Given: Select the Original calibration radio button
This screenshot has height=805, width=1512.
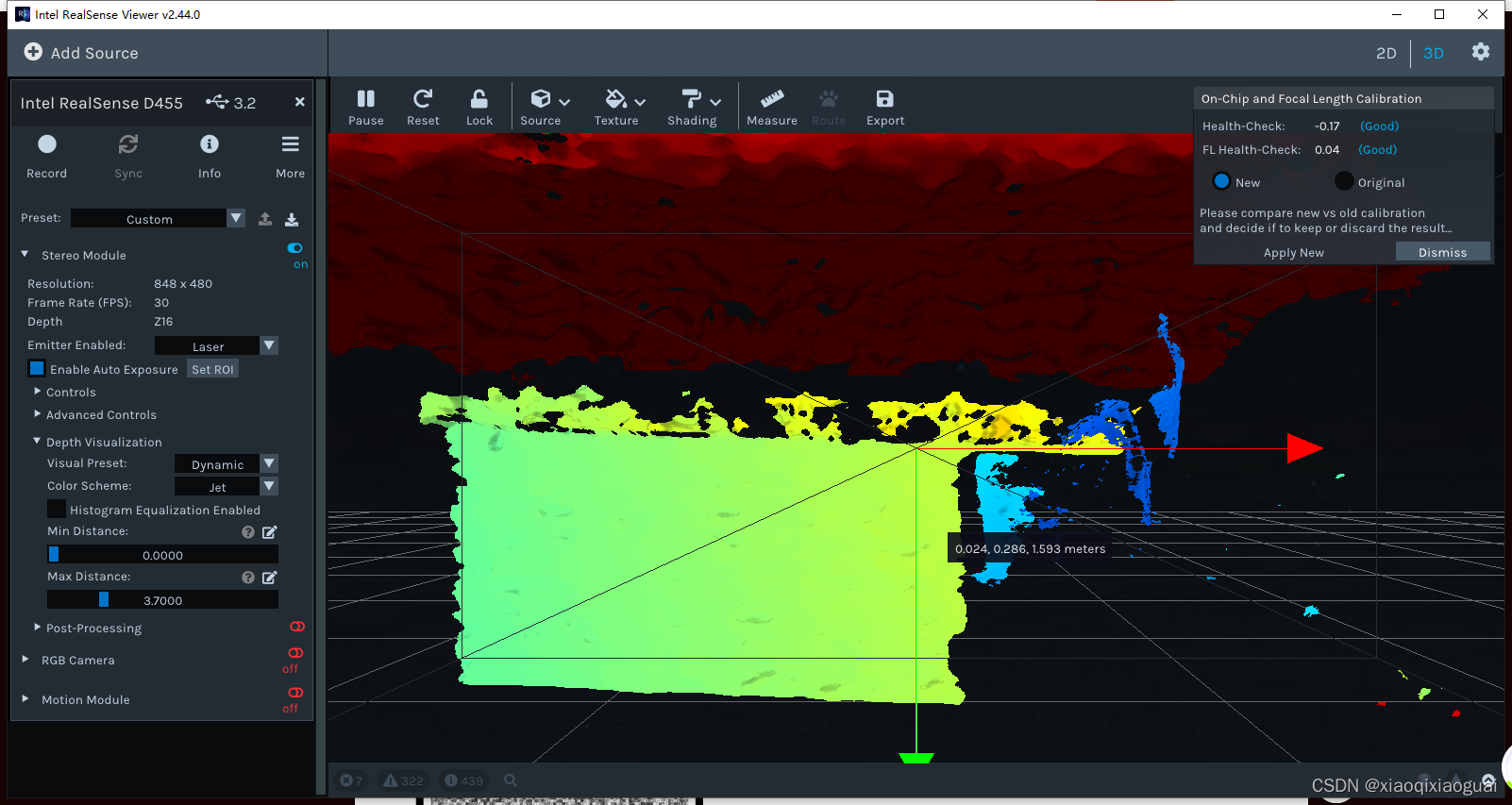Looking at the screenshot, I should pyautogui.click(x=1344, y=181).
